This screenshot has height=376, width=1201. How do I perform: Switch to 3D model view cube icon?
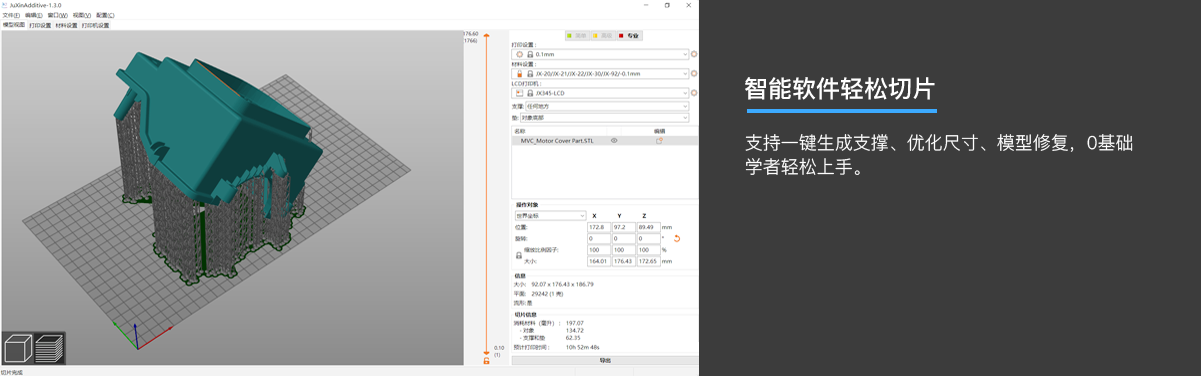[18, 348]
